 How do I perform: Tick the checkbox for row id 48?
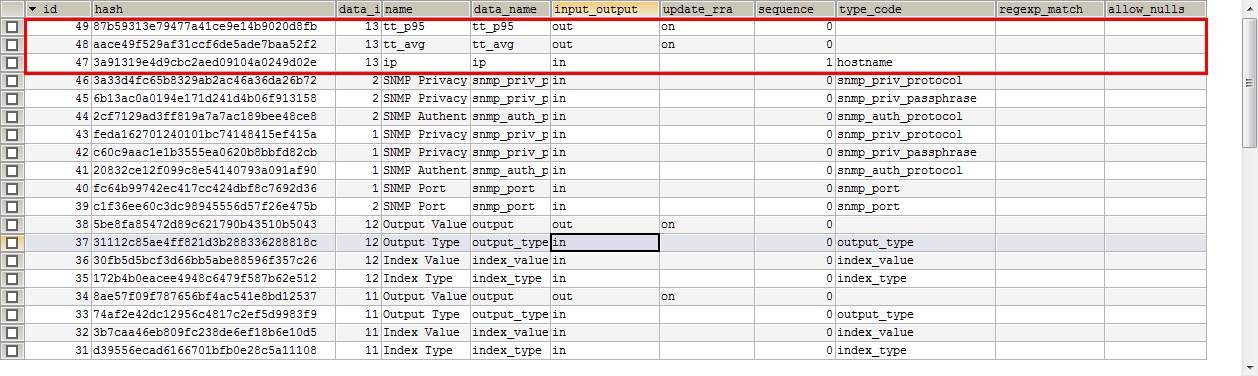pyautogui.click(x=12, y=45)
